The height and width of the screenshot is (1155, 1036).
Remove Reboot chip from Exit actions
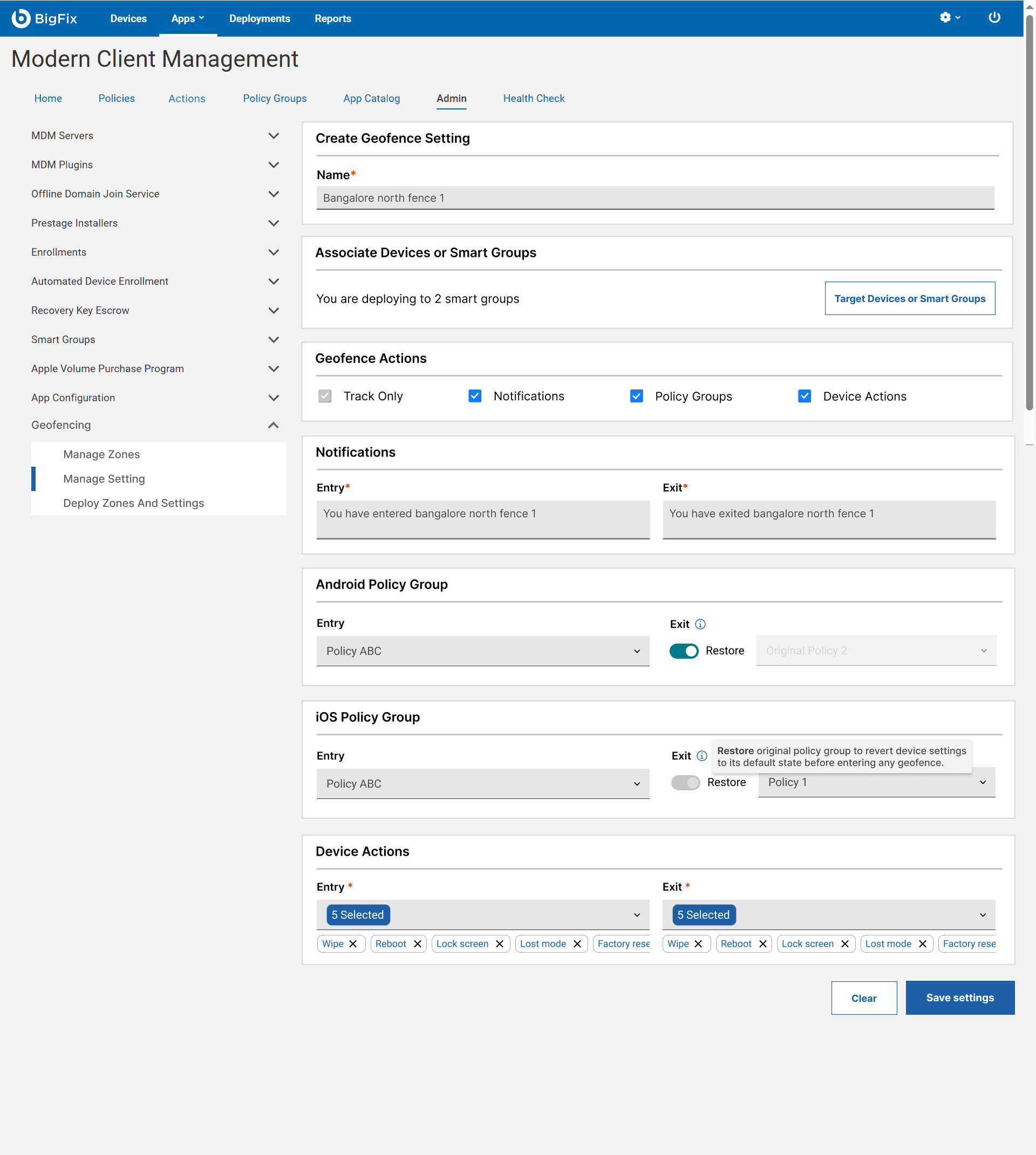pos(763,944)
